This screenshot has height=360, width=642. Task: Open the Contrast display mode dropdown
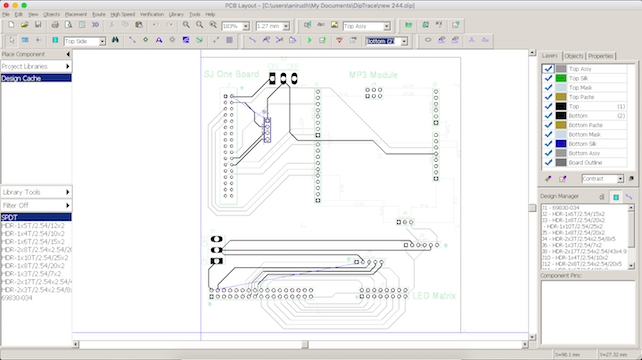coord(620,179)
